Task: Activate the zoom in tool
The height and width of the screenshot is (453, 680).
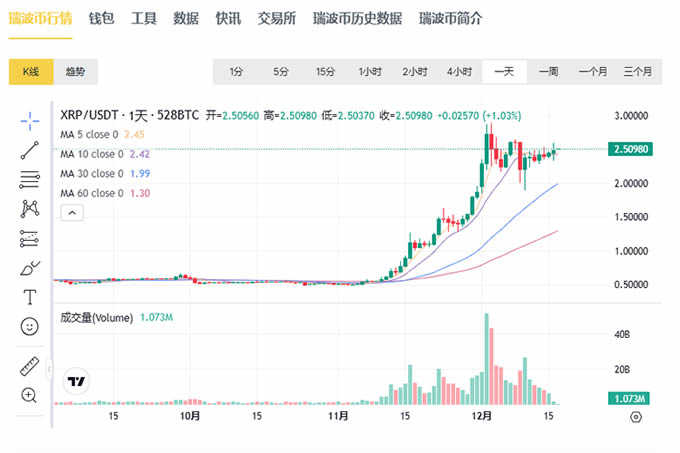Action: point(30,395)
